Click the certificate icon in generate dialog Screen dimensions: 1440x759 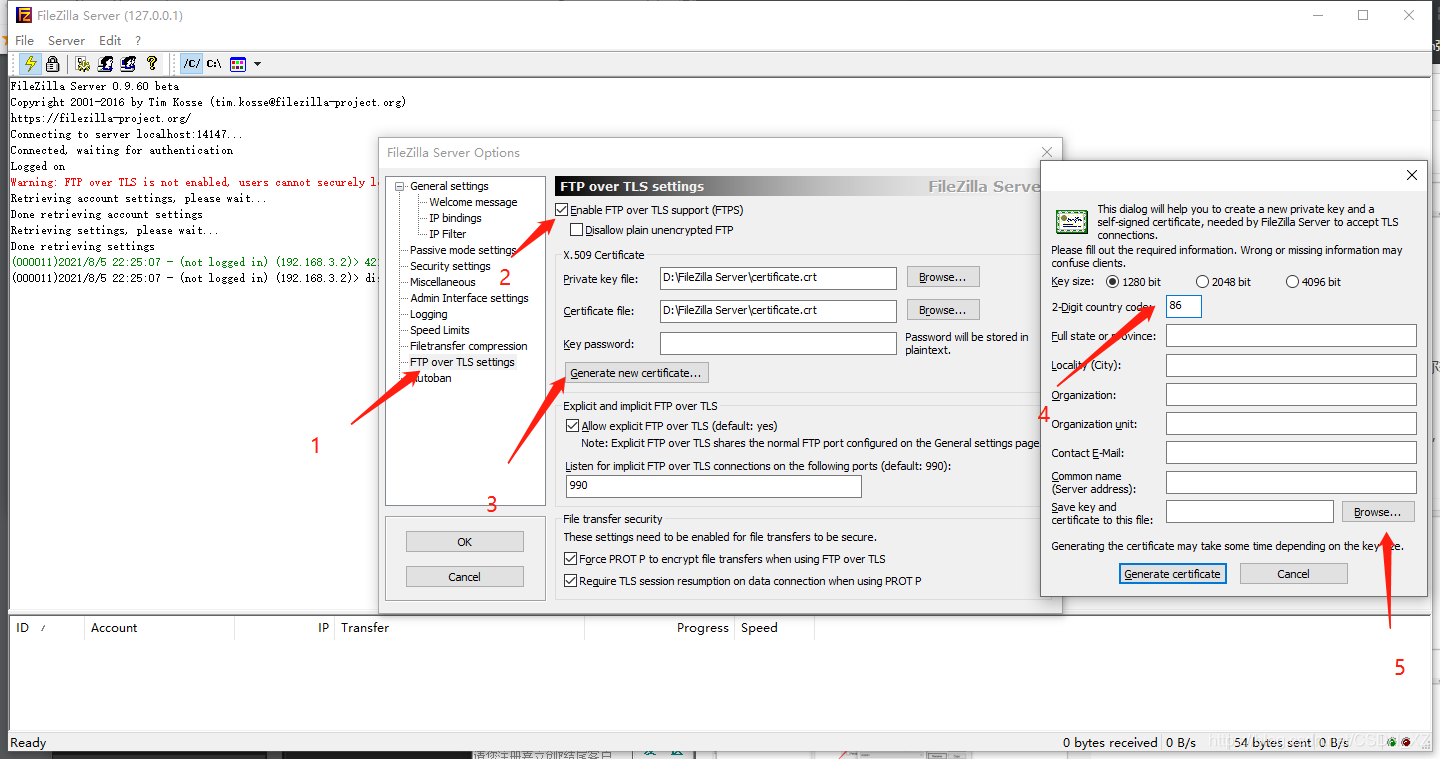click(x=1072, y=222)
